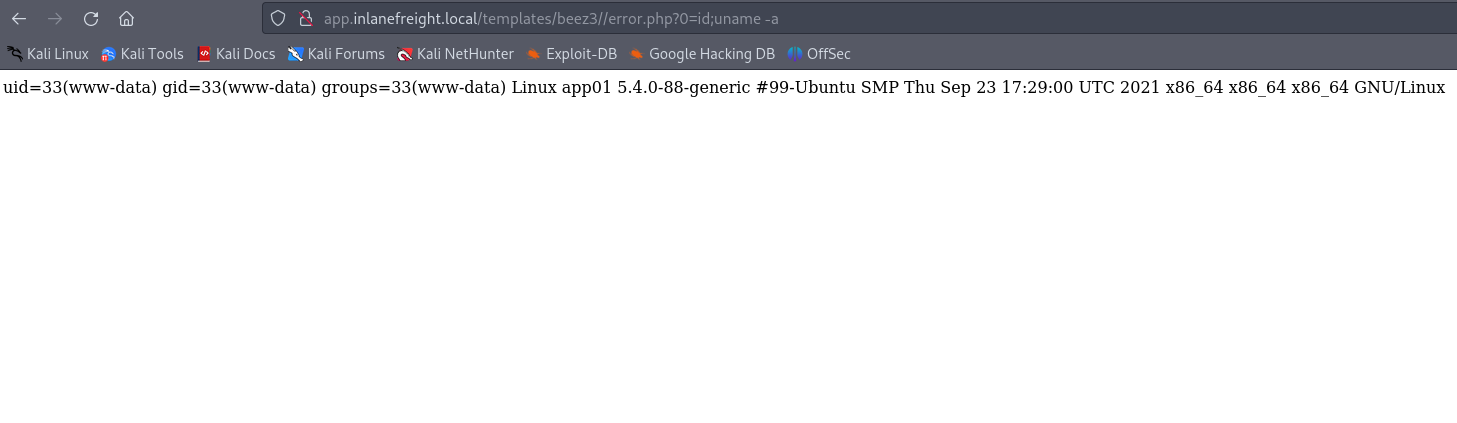Open the browser home page

pos(126,18)
